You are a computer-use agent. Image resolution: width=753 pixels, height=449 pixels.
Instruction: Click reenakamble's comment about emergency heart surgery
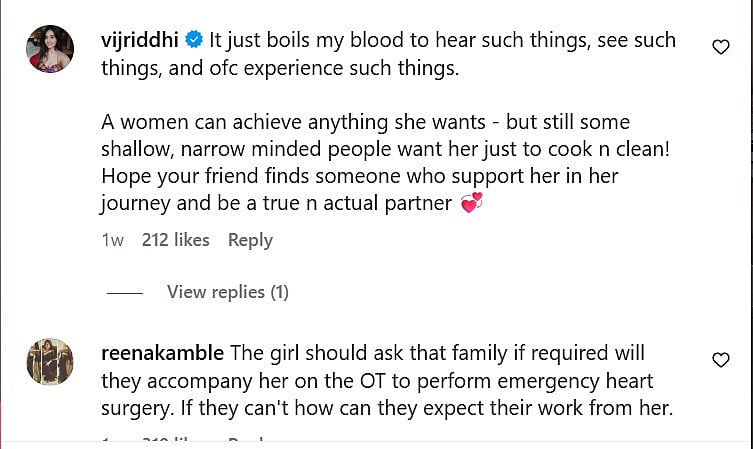[x=390, y=380]
